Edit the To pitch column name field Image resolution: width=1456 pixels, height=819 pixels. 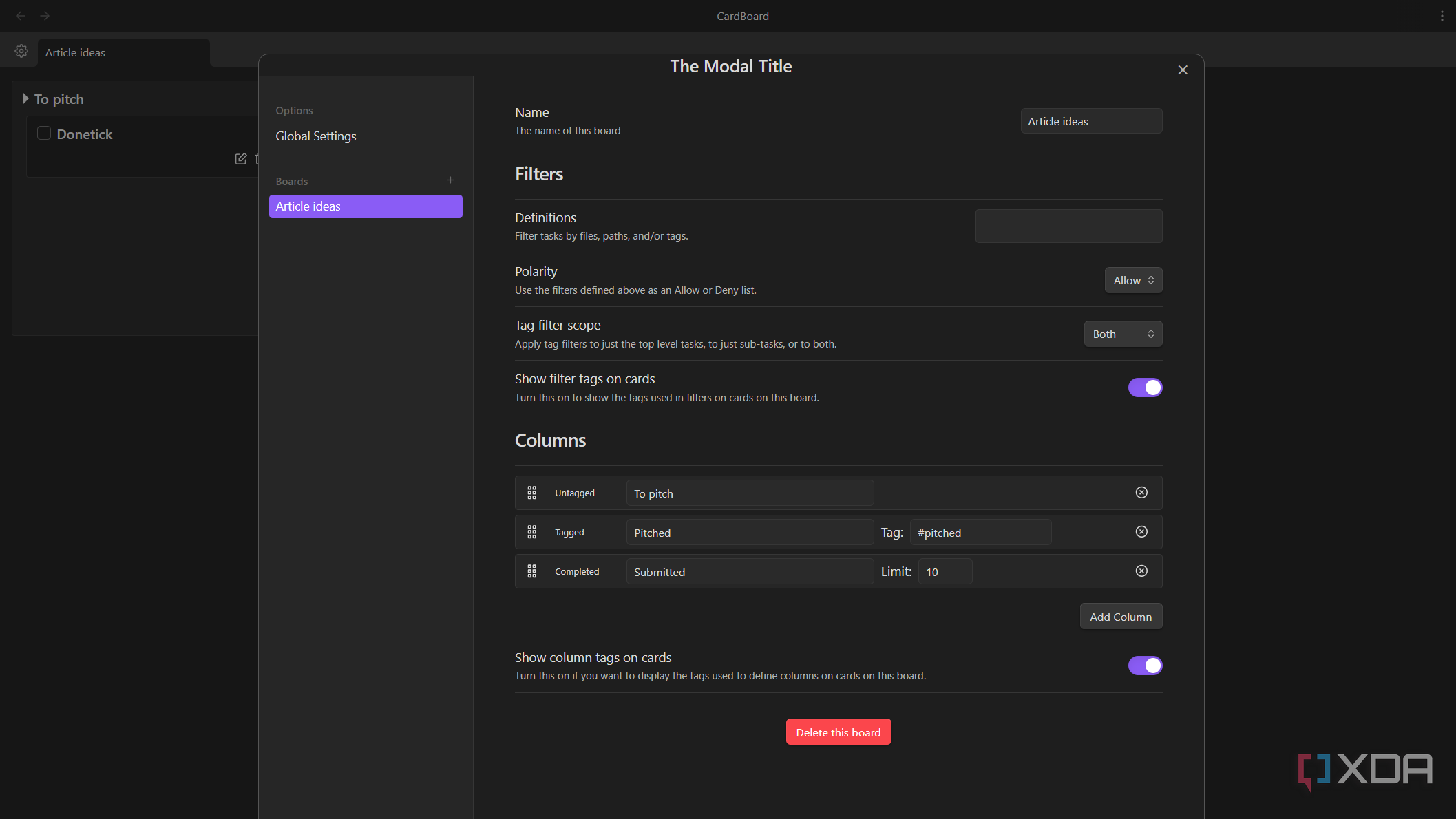point(750,493)
